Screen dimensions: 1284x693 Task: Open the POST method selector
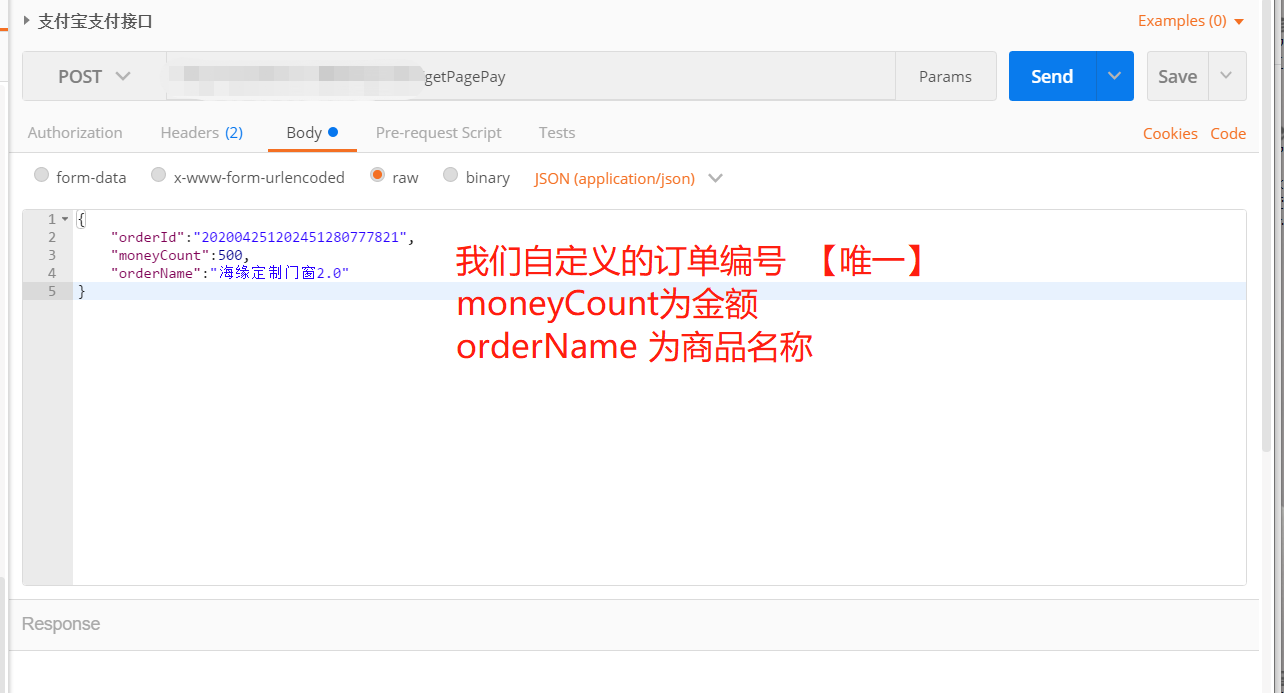pos(94,75)
